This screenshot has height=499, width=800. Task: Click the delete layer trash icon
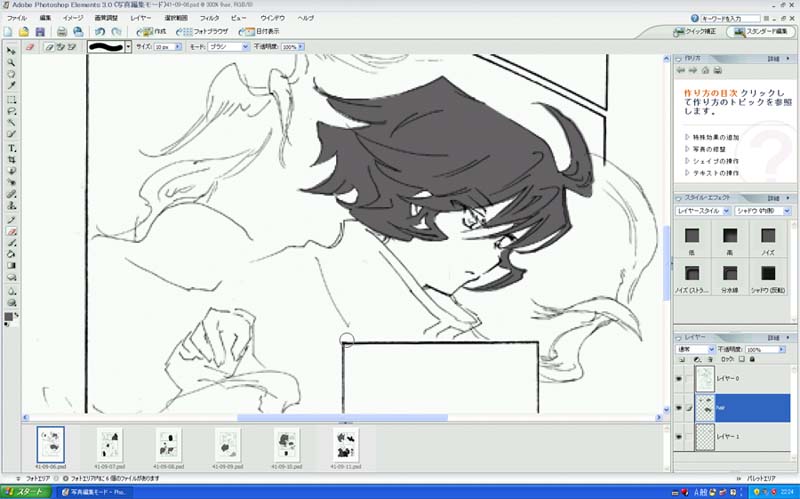click(x=710, y=360)
